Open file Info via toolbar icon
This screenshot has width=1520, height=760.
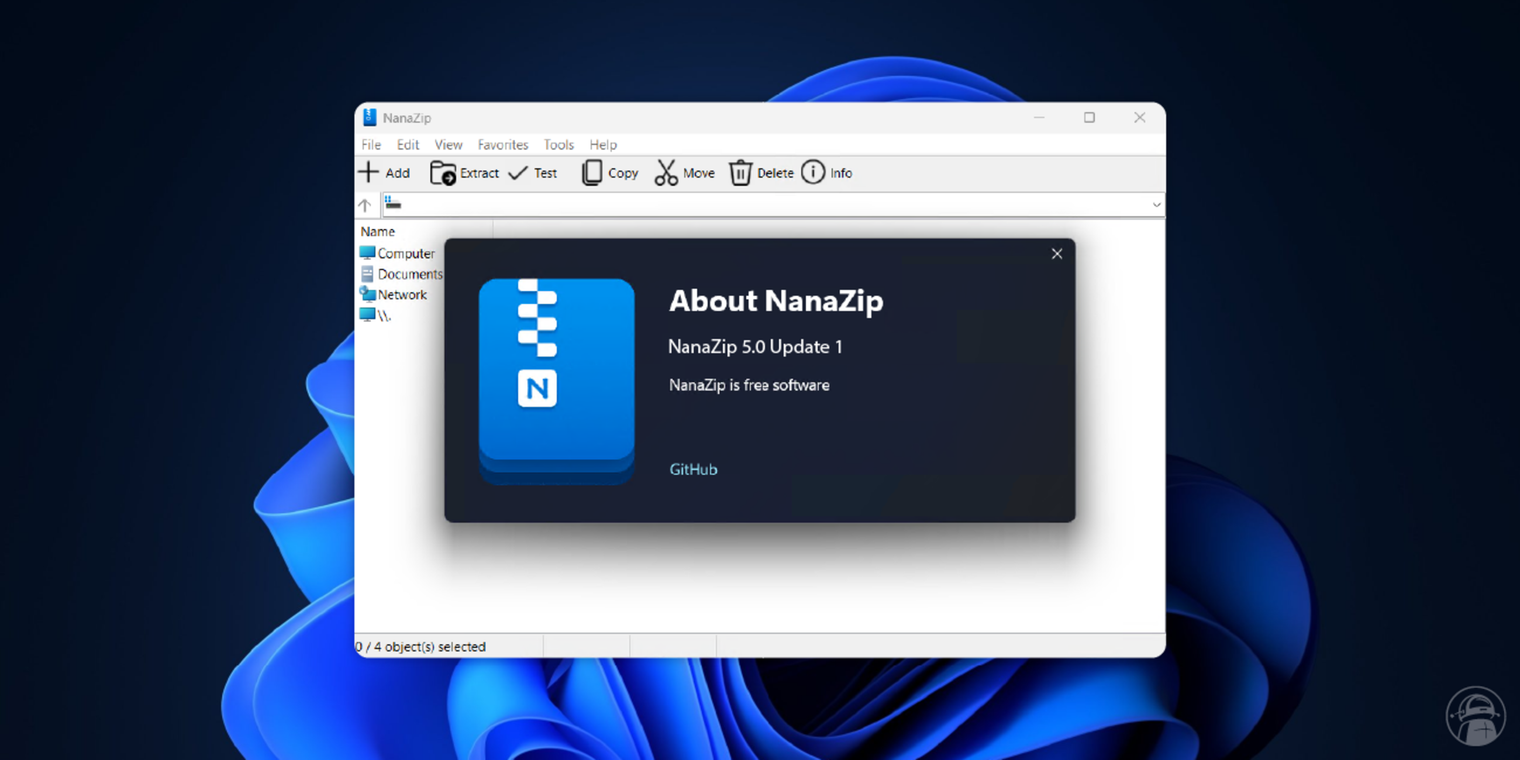click(x=813, y=172)
